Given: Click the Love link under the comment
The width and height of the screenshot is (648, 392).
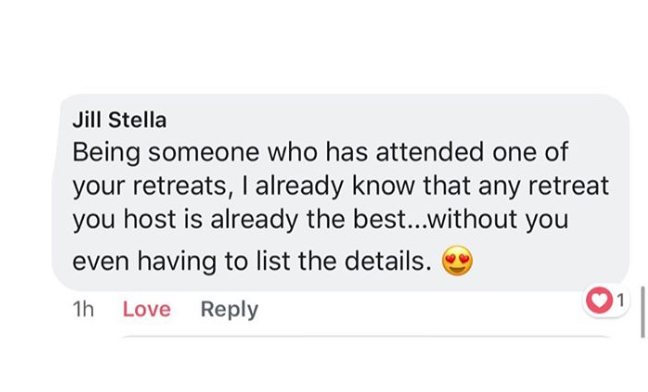Looking at the screenshot, I should (x=147, y=309).
